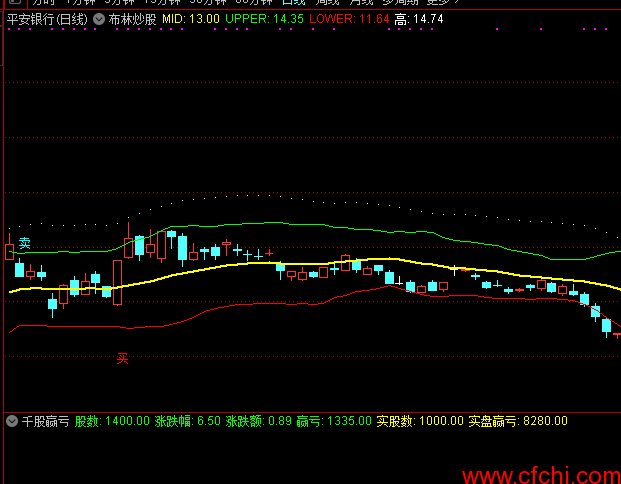Click the 千股赢亏 indicator label
621x484 pixels.
45,421
